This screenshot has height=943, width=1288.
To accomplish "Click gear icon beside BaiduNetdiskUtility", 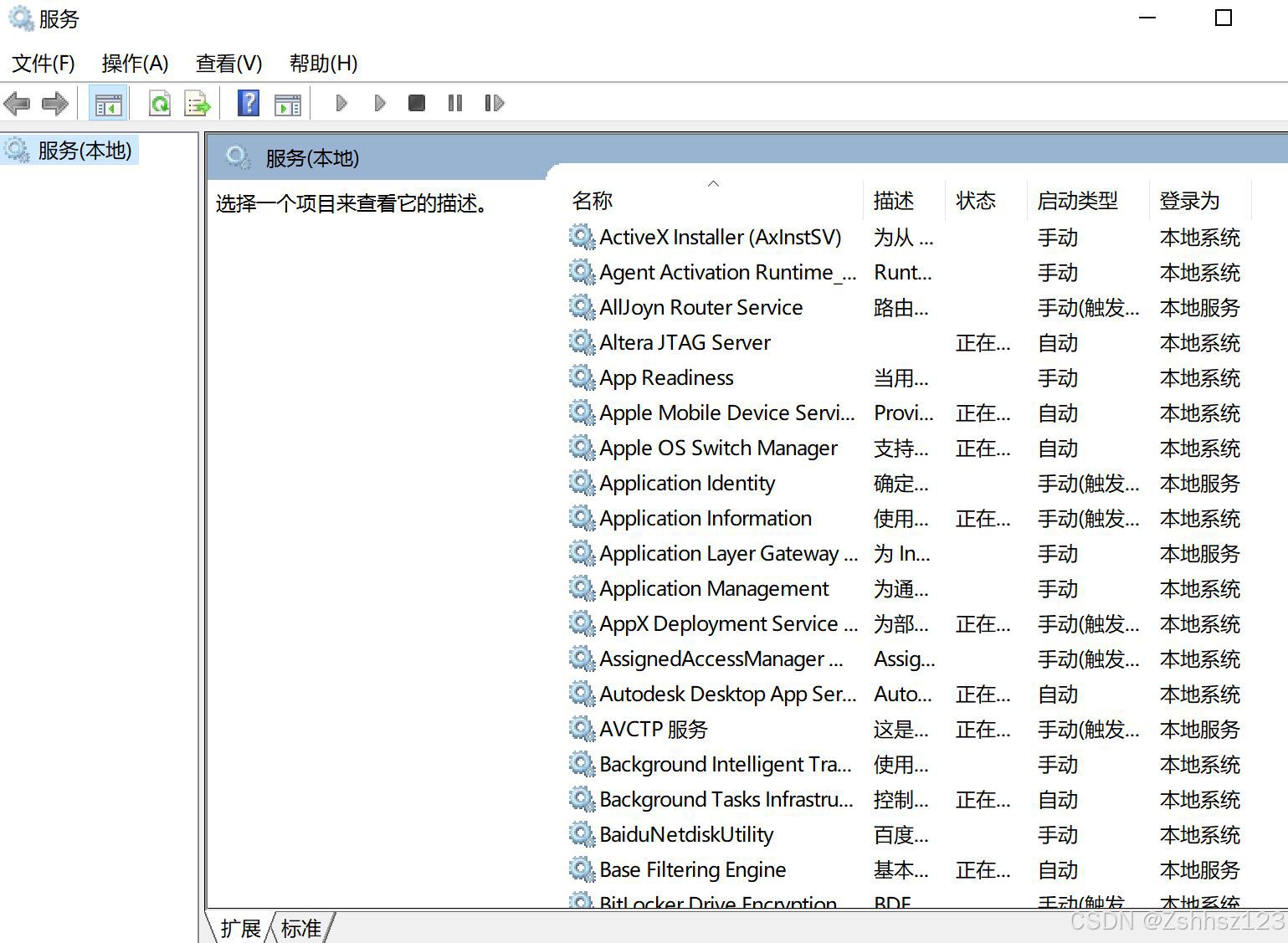I will (582, 834).
